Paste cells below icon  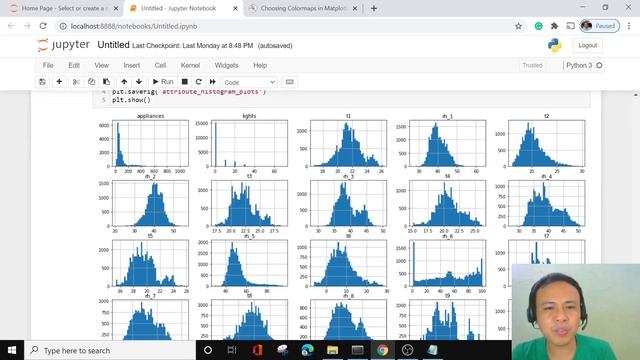[x=107, y=82]
